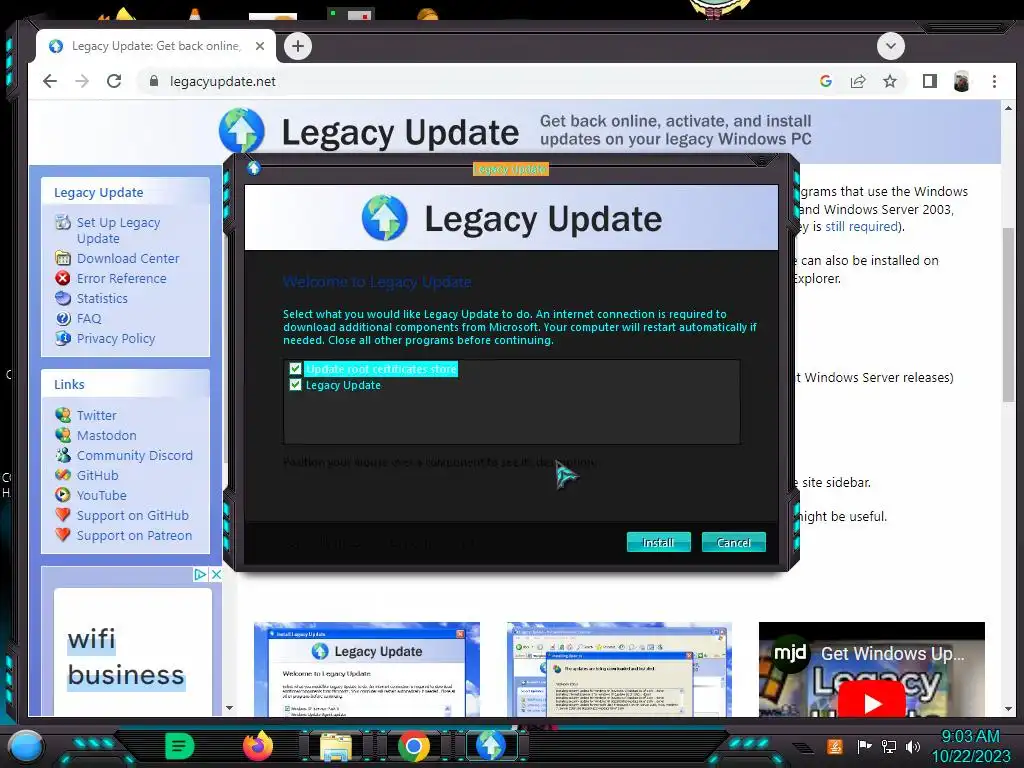This screenshot has height=768, width=1024.
Task: Click the page scrollbar down arrow
Action: coord(1008,709)
